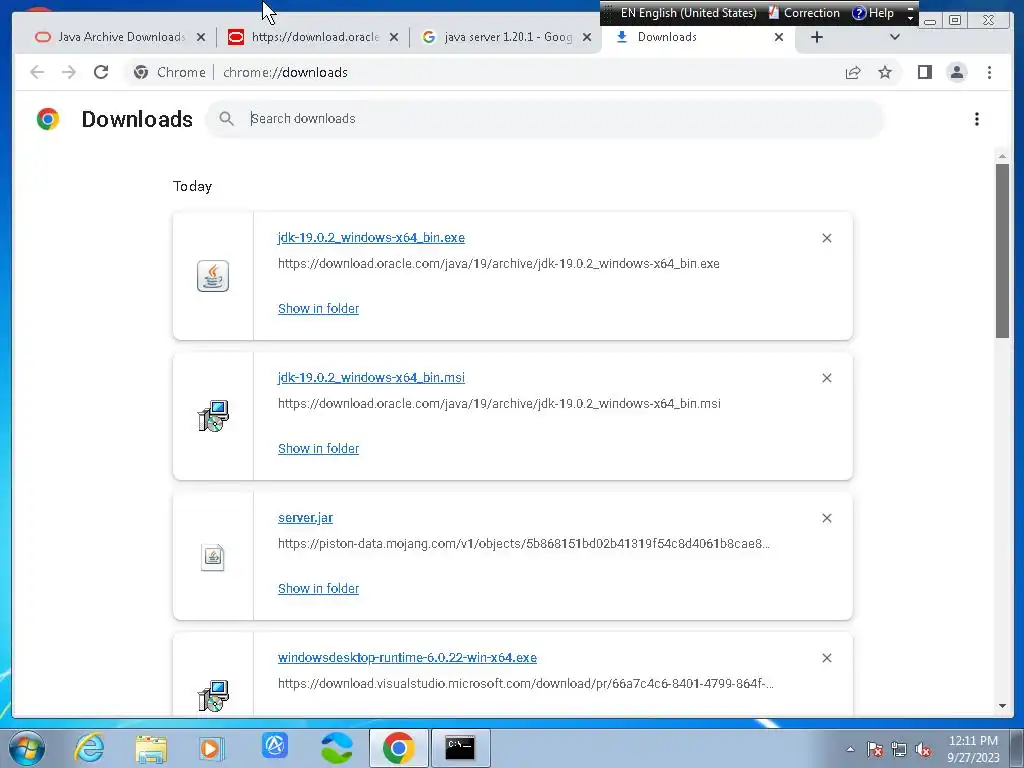The height and width of the screenshot is (768, 1024).
Task: Open jdk-19.0.2_windows-x64_bin.msi file link
Action: [371, 377]
